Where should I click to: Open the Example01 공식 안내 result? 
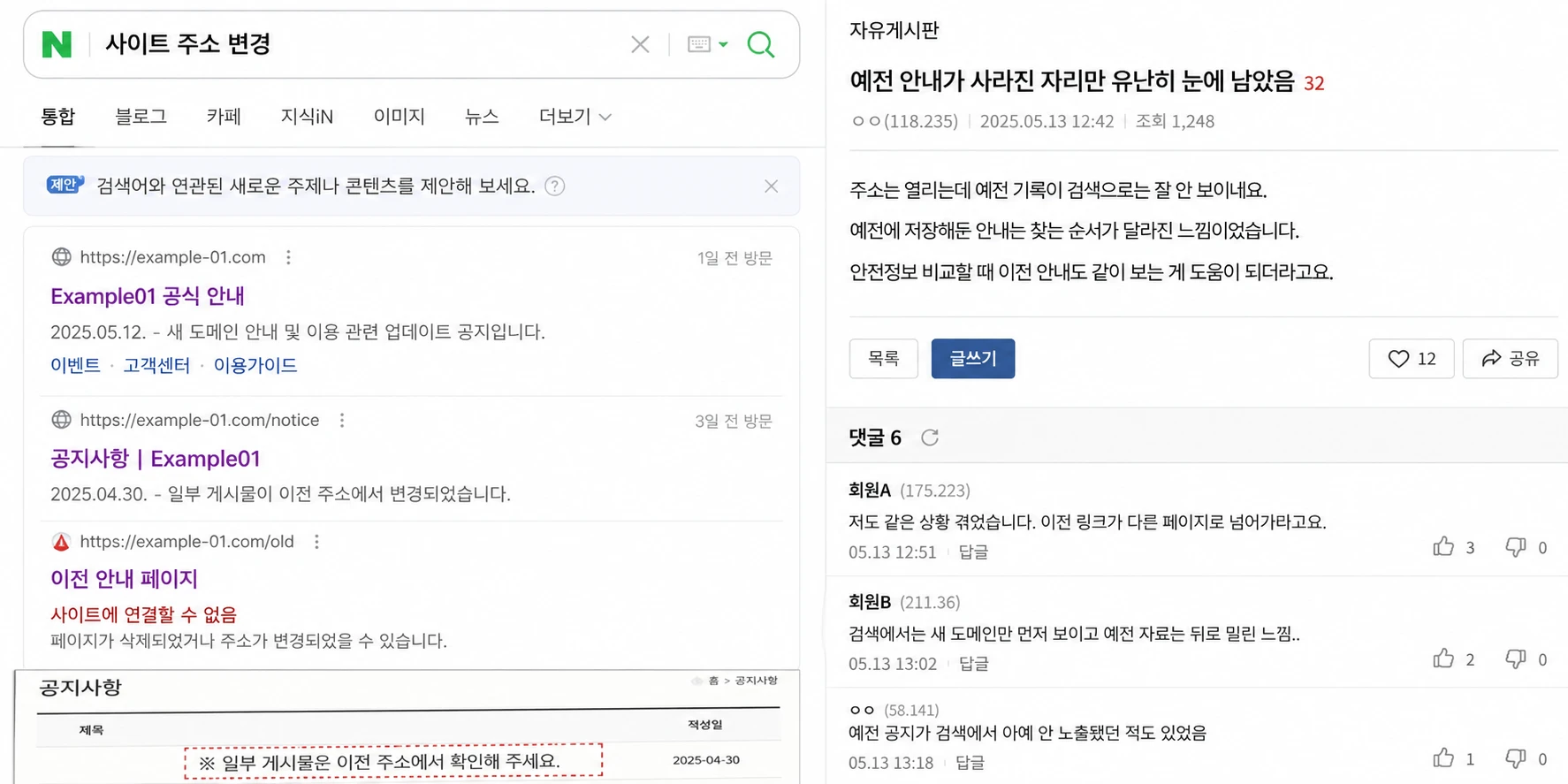148,296
